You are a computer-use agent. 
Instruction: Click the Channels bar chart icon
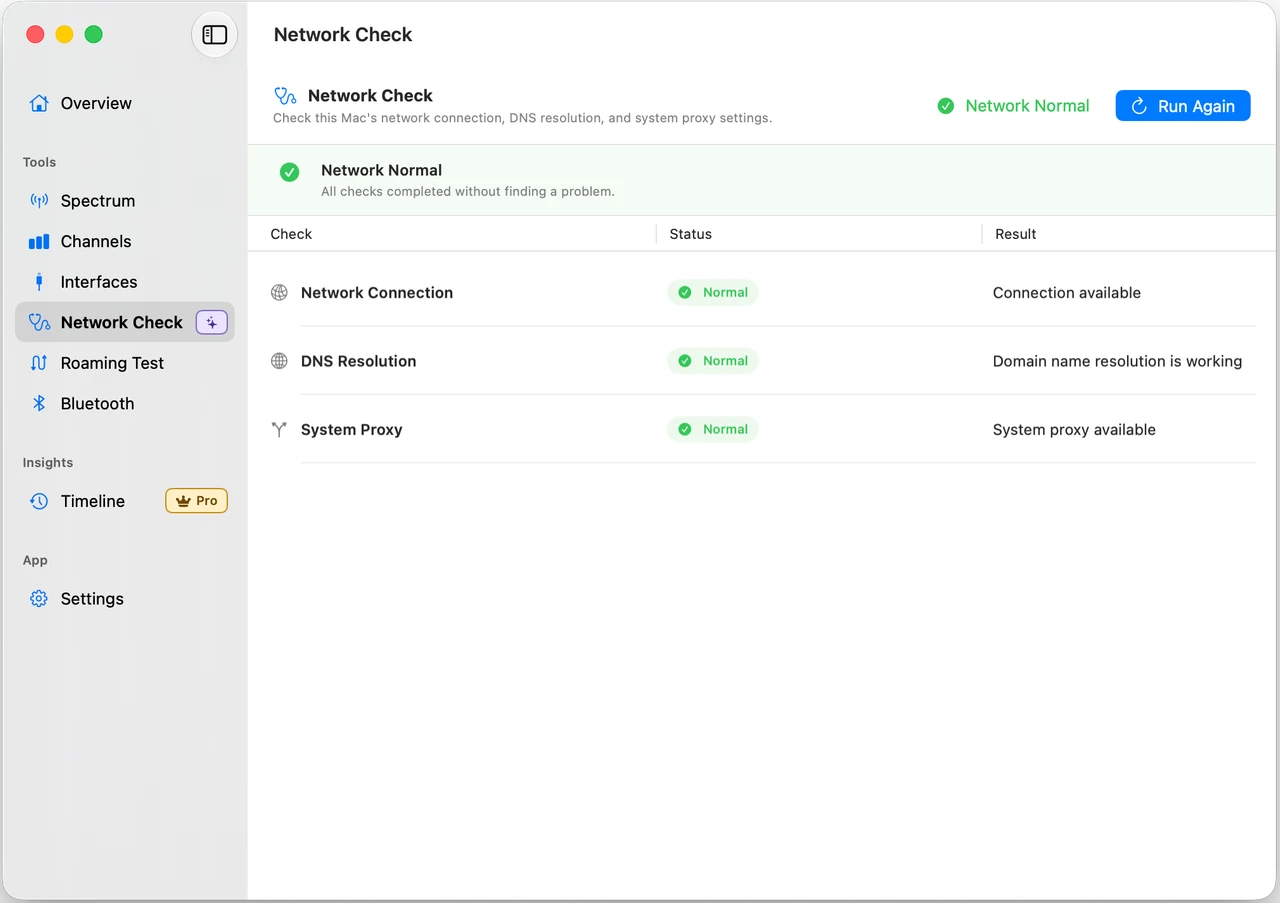pyautogui.click(x=39, y=242)
